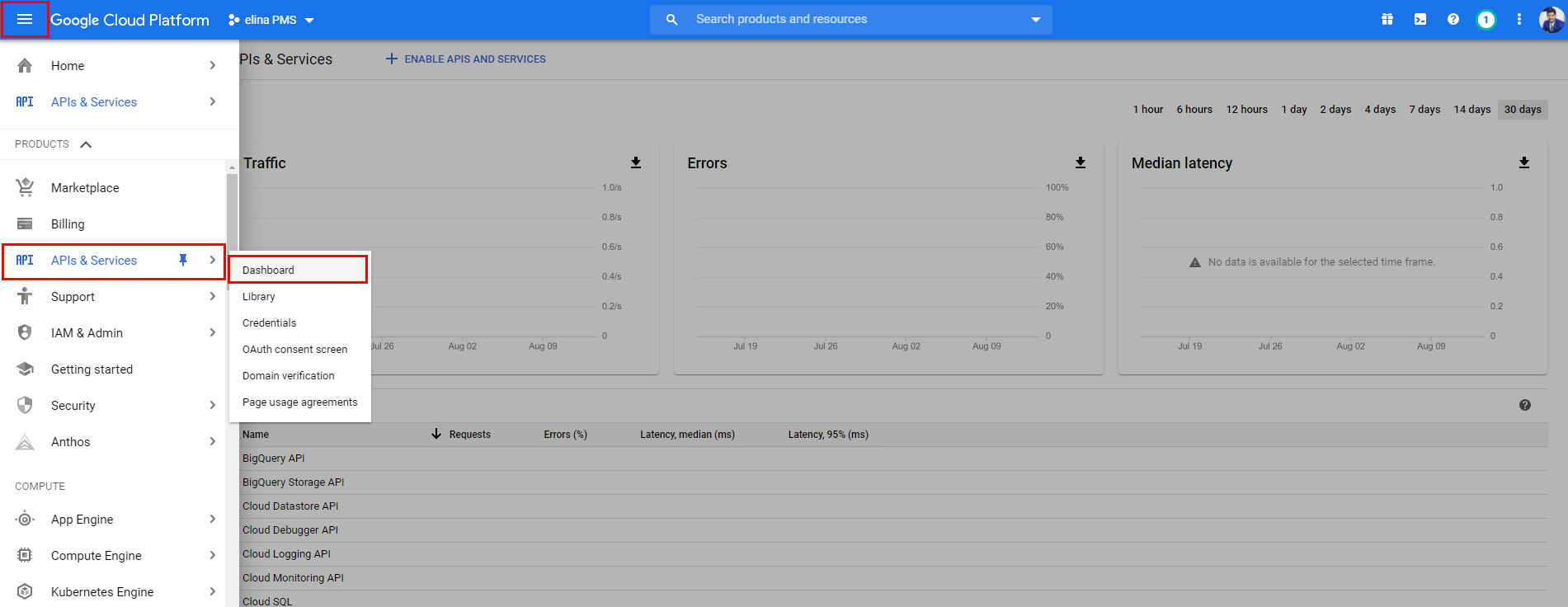The height and width of the screenshot is (607, 1568).
Task: Click the Support person icon
Action: point(25,296)
